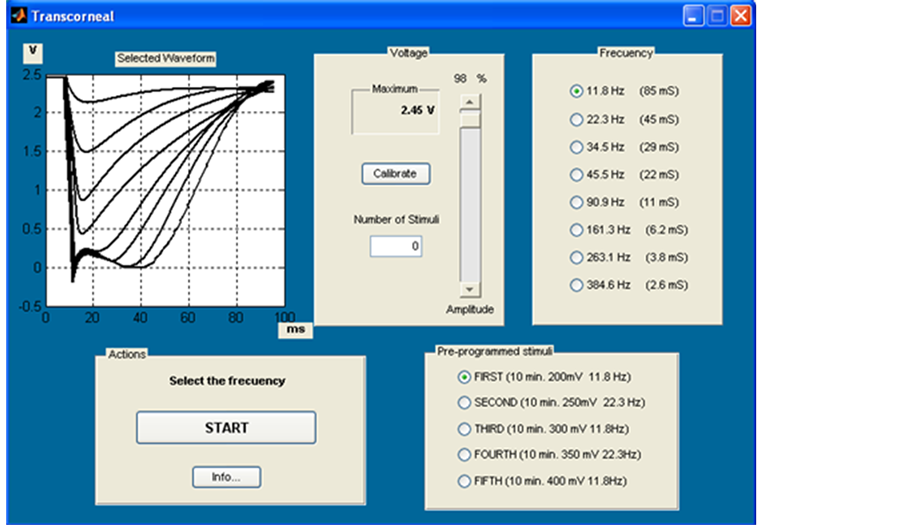Screen dimensions: 902x525
Task: Click the Calibrate button
Action: tap(395, 173)
